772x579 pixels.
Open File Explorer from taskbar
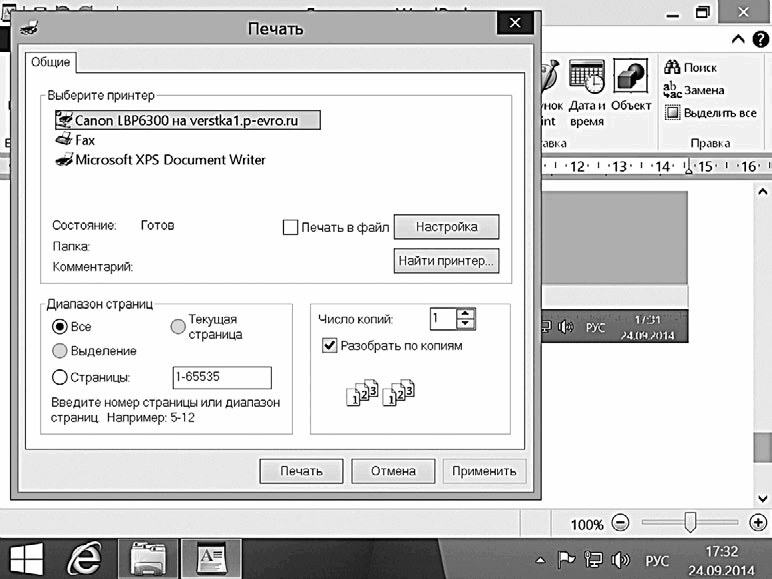tap(148, 559)
